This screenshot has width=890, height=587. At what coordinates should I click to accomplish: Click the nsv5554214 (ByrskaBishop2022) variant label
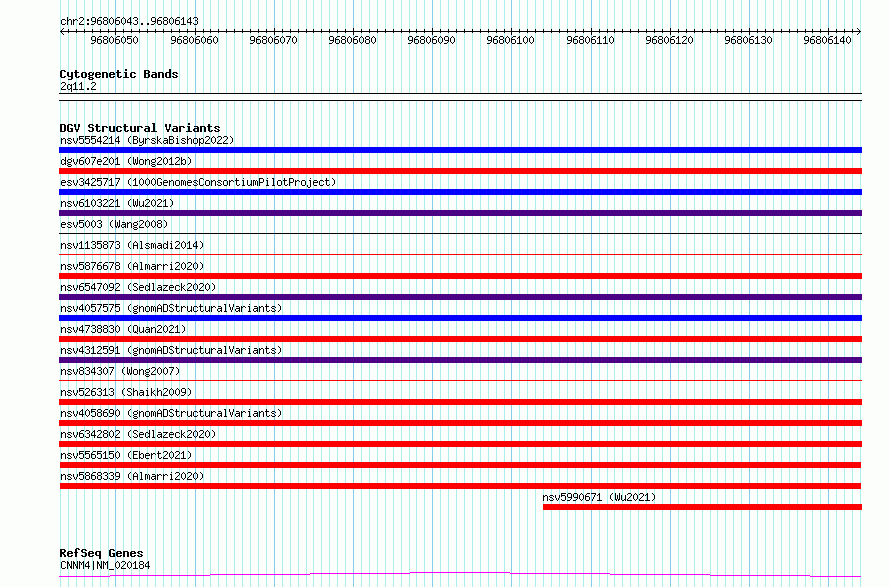[x=147, y=140]
